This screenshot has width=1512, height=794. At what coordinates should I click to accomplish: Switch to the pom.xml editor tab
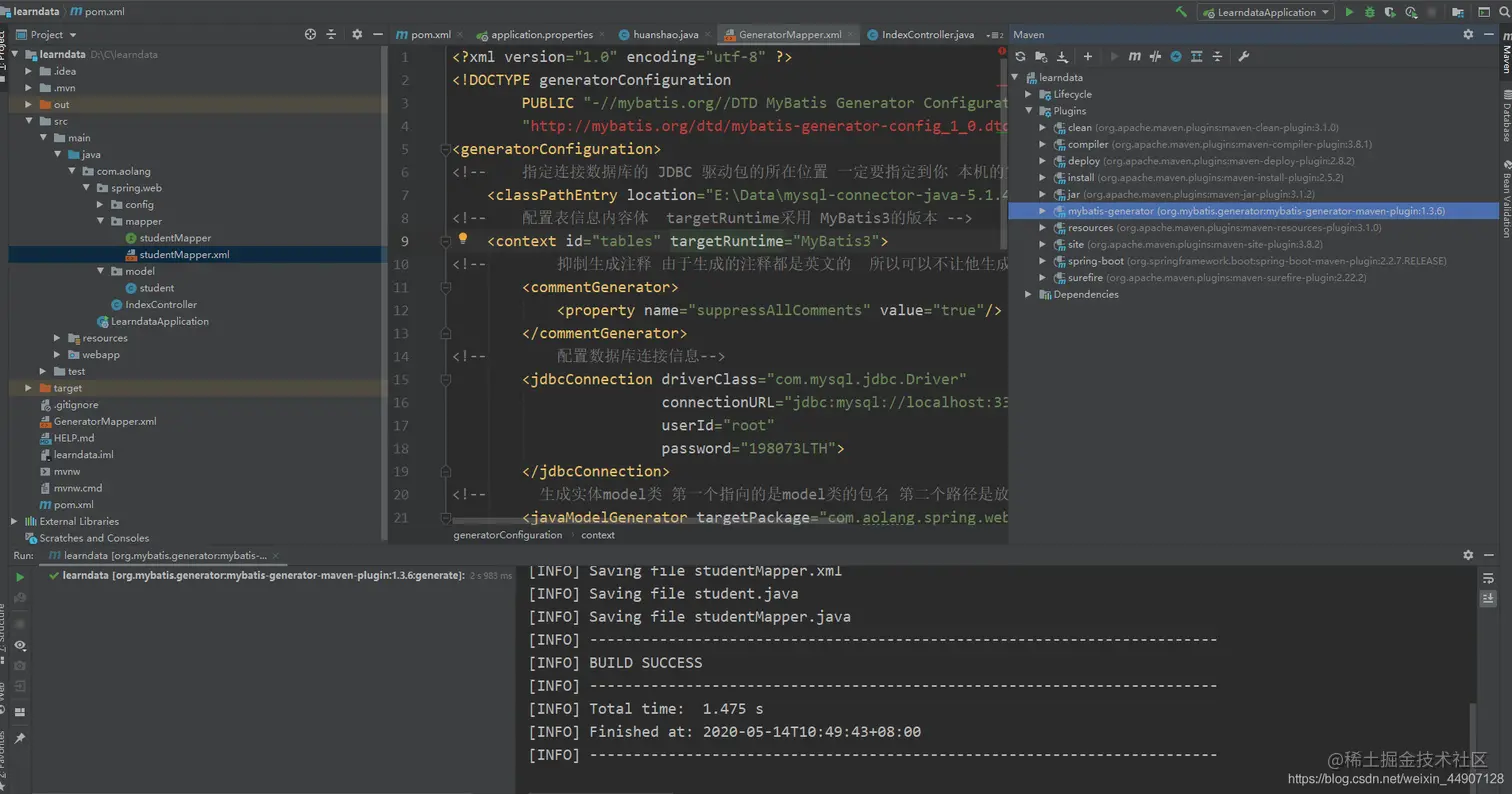429,34
